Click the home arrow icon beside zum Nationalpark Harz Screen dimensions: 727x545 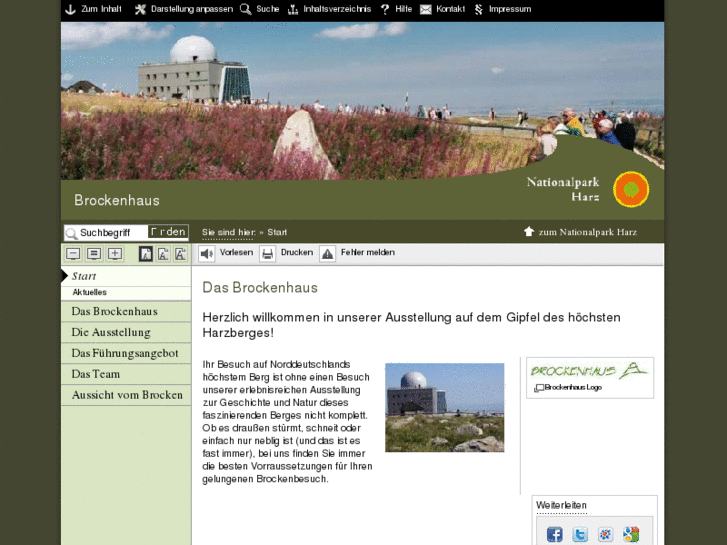click(x=529, y=231)
